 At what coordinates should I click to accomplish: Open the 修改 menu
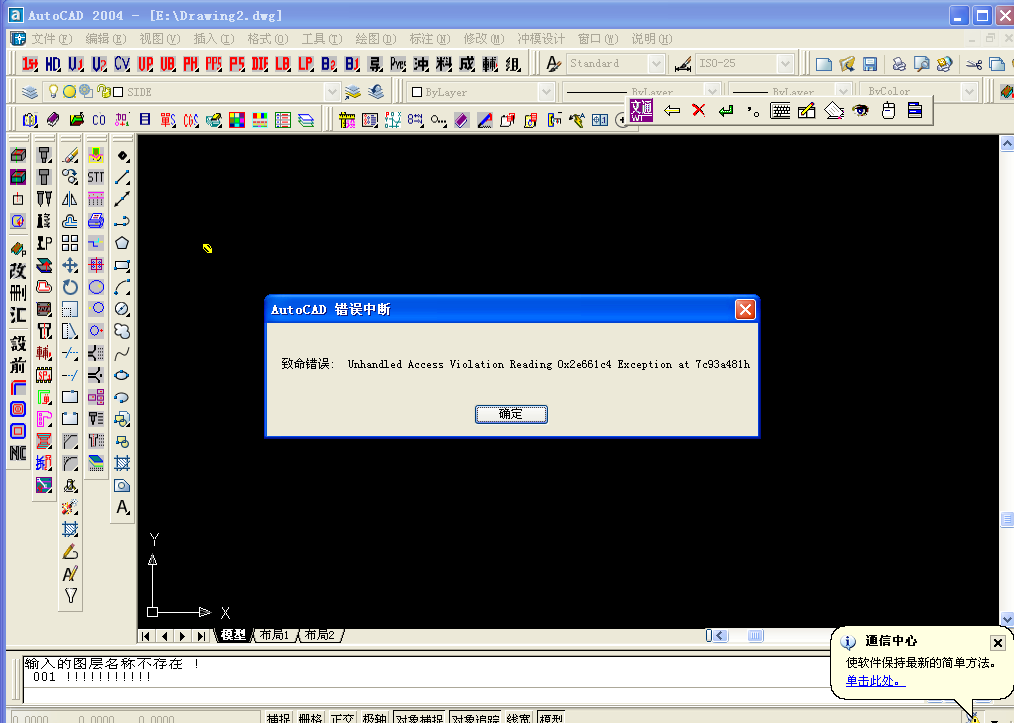coord(483,39)
